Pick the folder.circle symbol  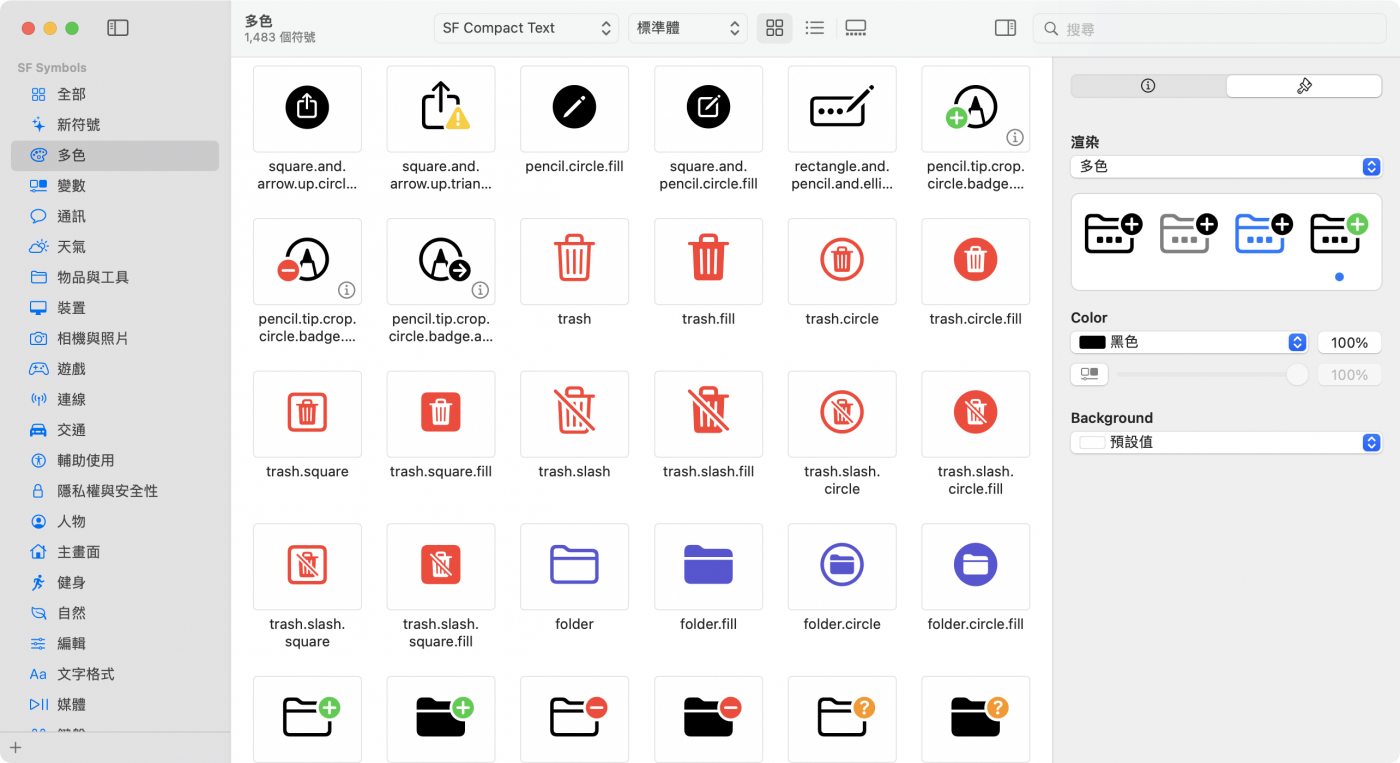coord(842,567)
